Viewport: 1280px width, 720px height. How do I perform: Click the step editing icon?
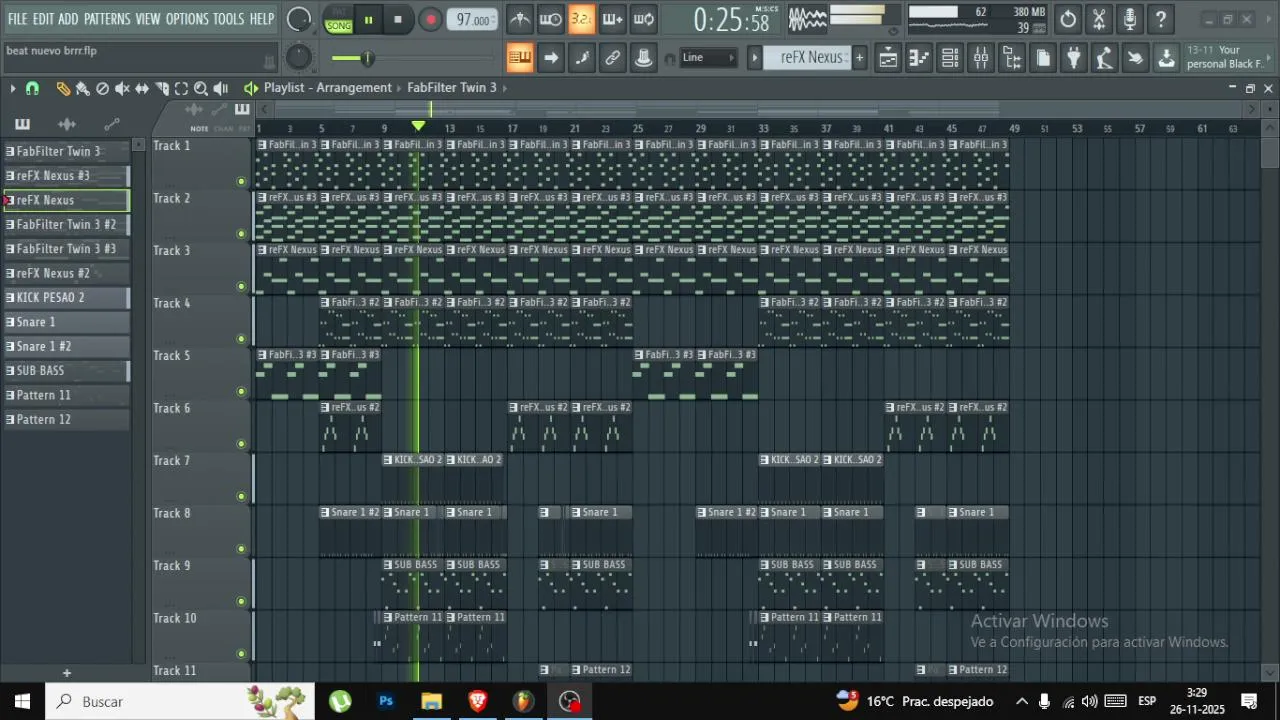pos(582,58)
